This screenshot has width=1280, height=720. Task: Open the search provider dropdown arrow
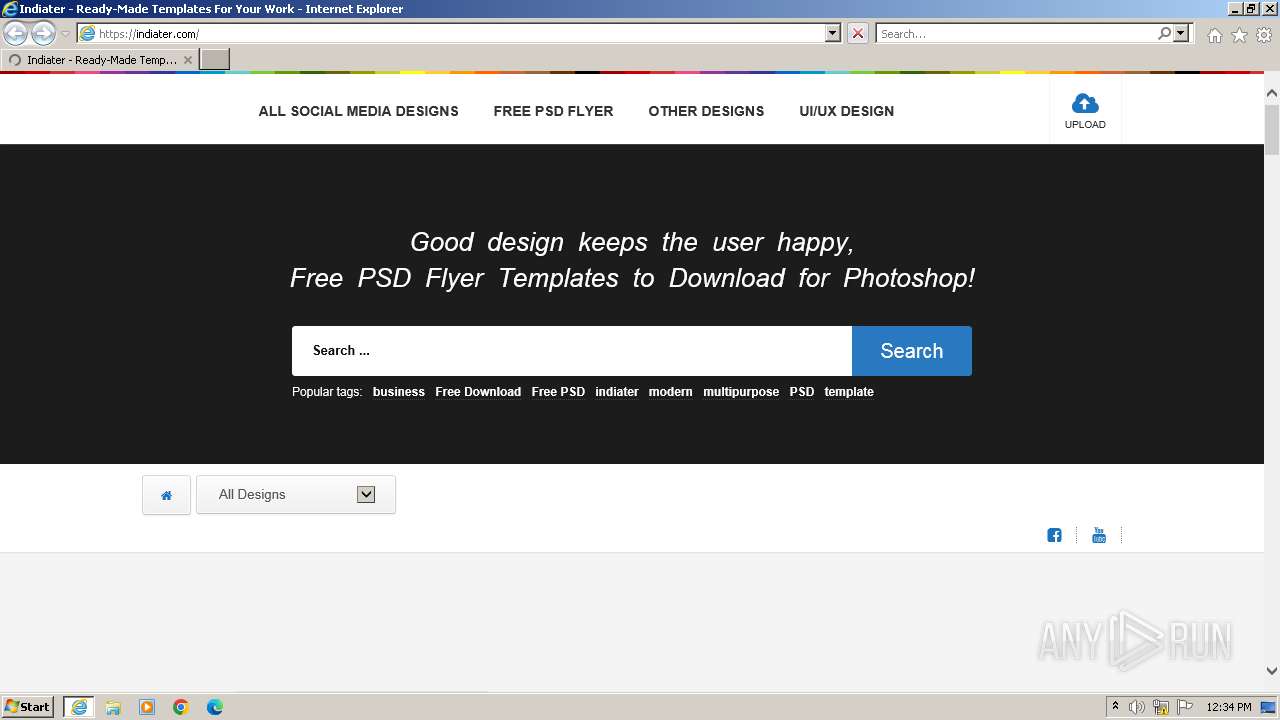point(1181,33)
